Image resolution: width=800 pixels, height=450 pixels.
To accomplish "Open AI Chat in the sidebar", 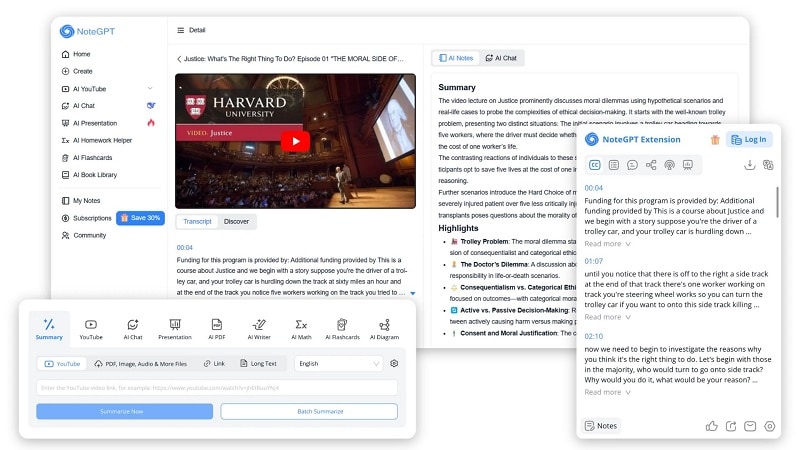I will pyautogui.click(x=78, y=106).
